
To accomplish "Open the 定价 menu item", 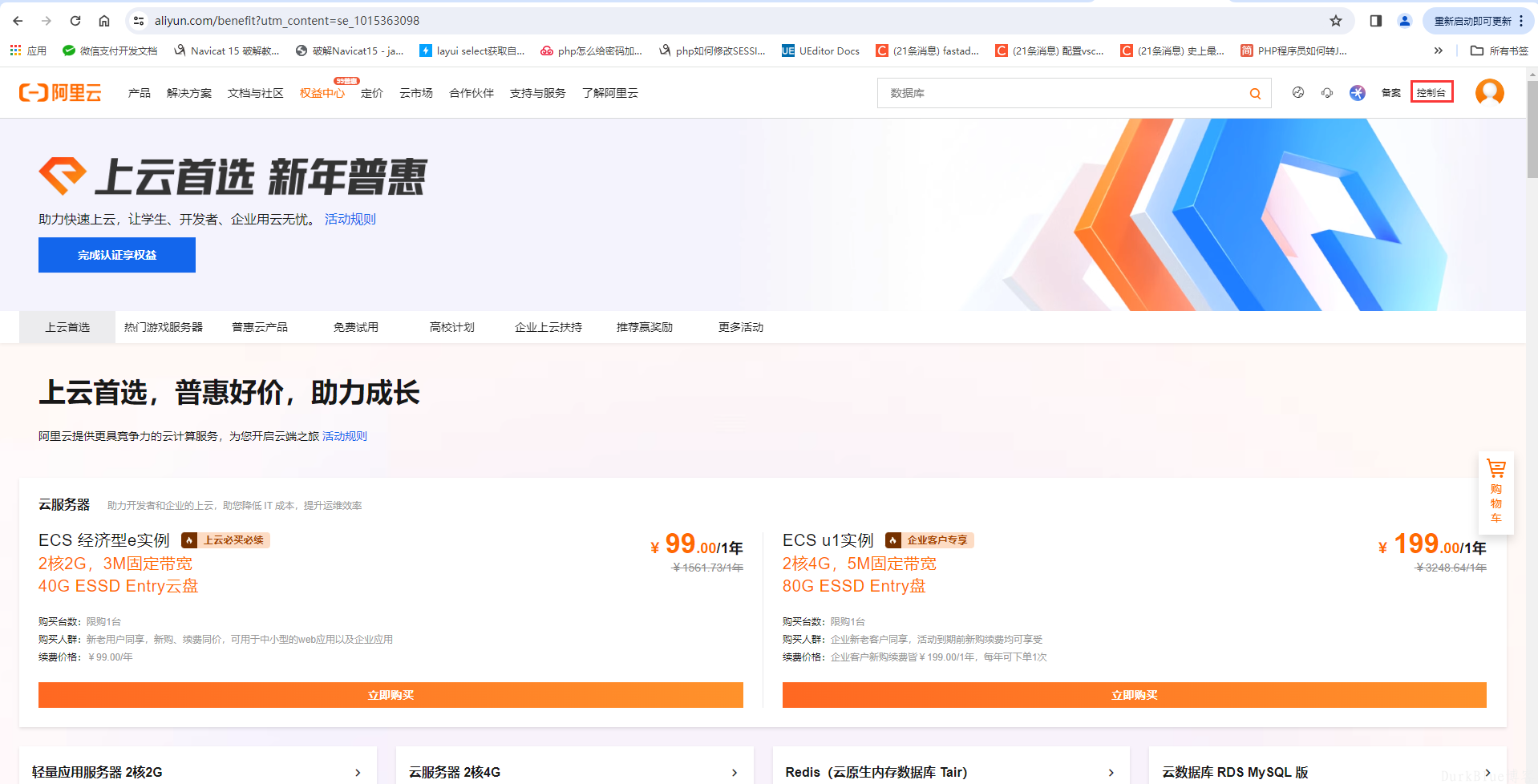I will (x=372, y=93).
